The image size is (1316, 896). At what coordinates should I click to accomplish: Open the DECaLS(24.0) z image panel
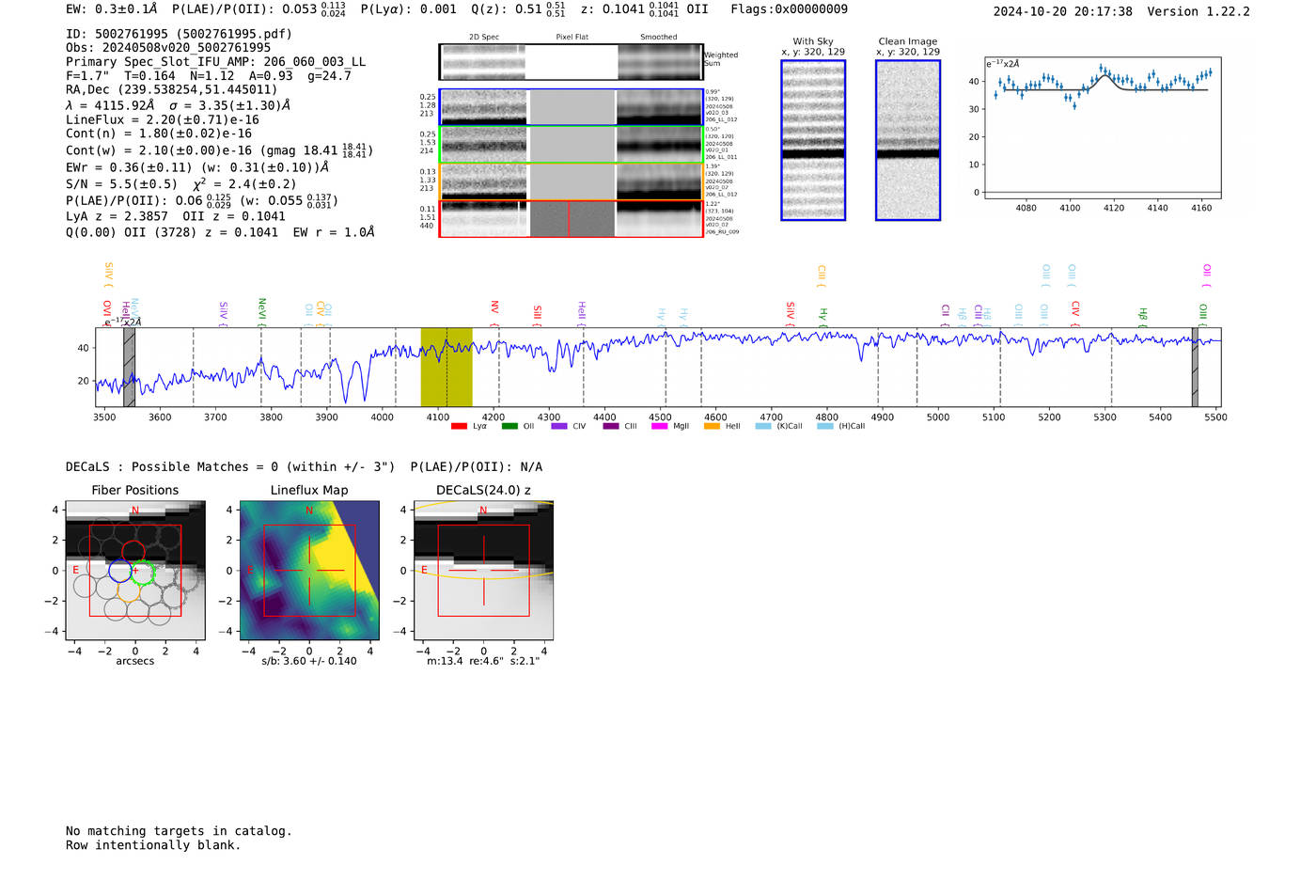pyautogui.click(x=483, y=572)
